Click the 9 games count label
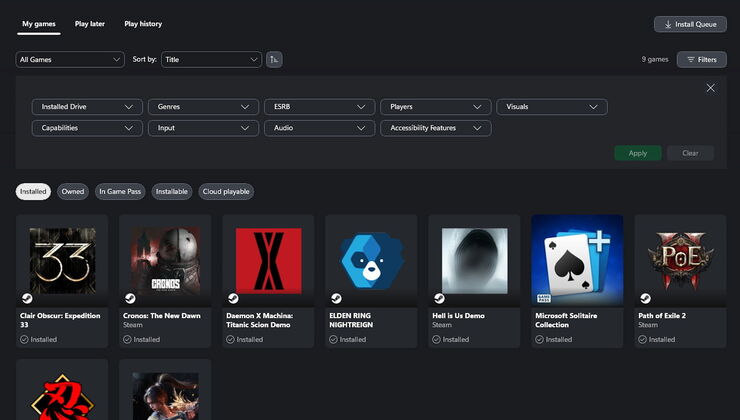 pyautogui.click(x=655, y=59)
